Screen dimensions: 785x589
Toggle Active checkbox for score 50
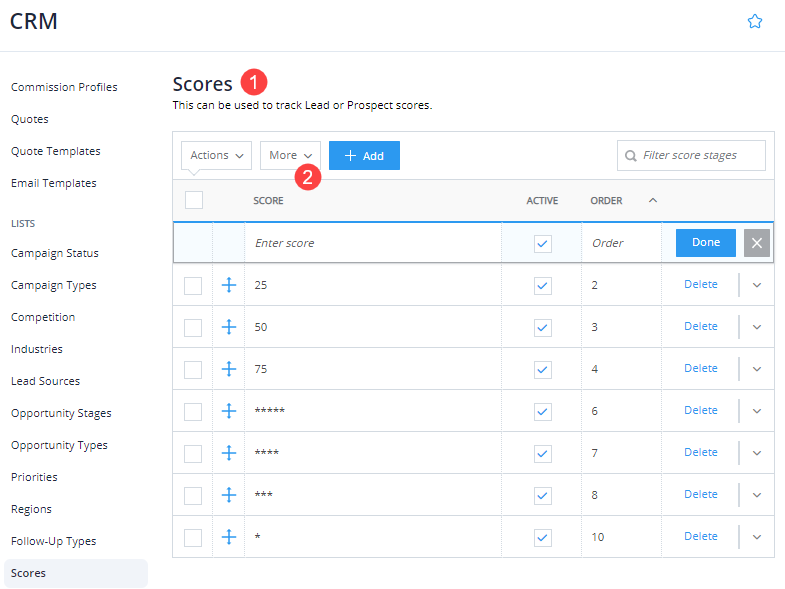543,328
